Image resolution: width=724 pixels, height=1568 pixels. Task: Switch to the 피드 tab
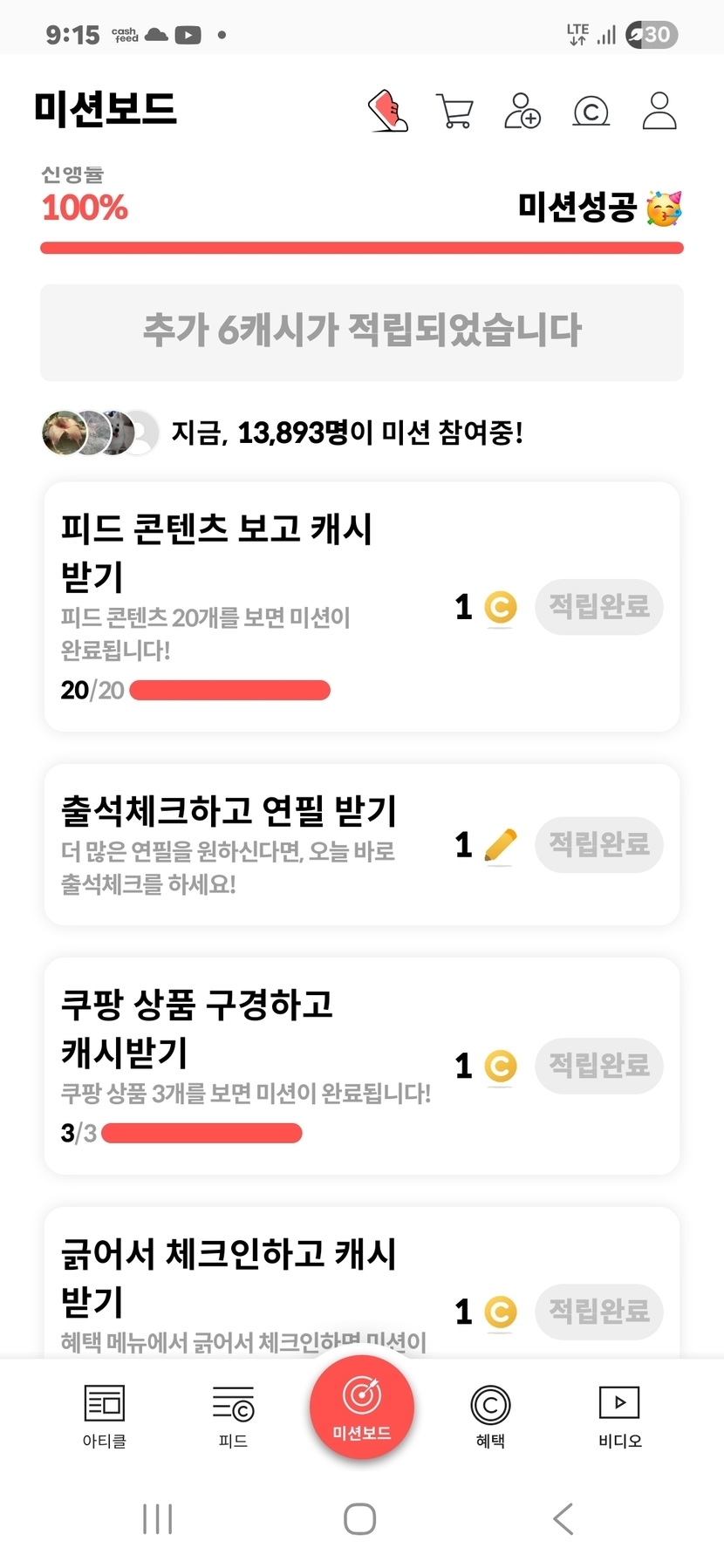233,1415
